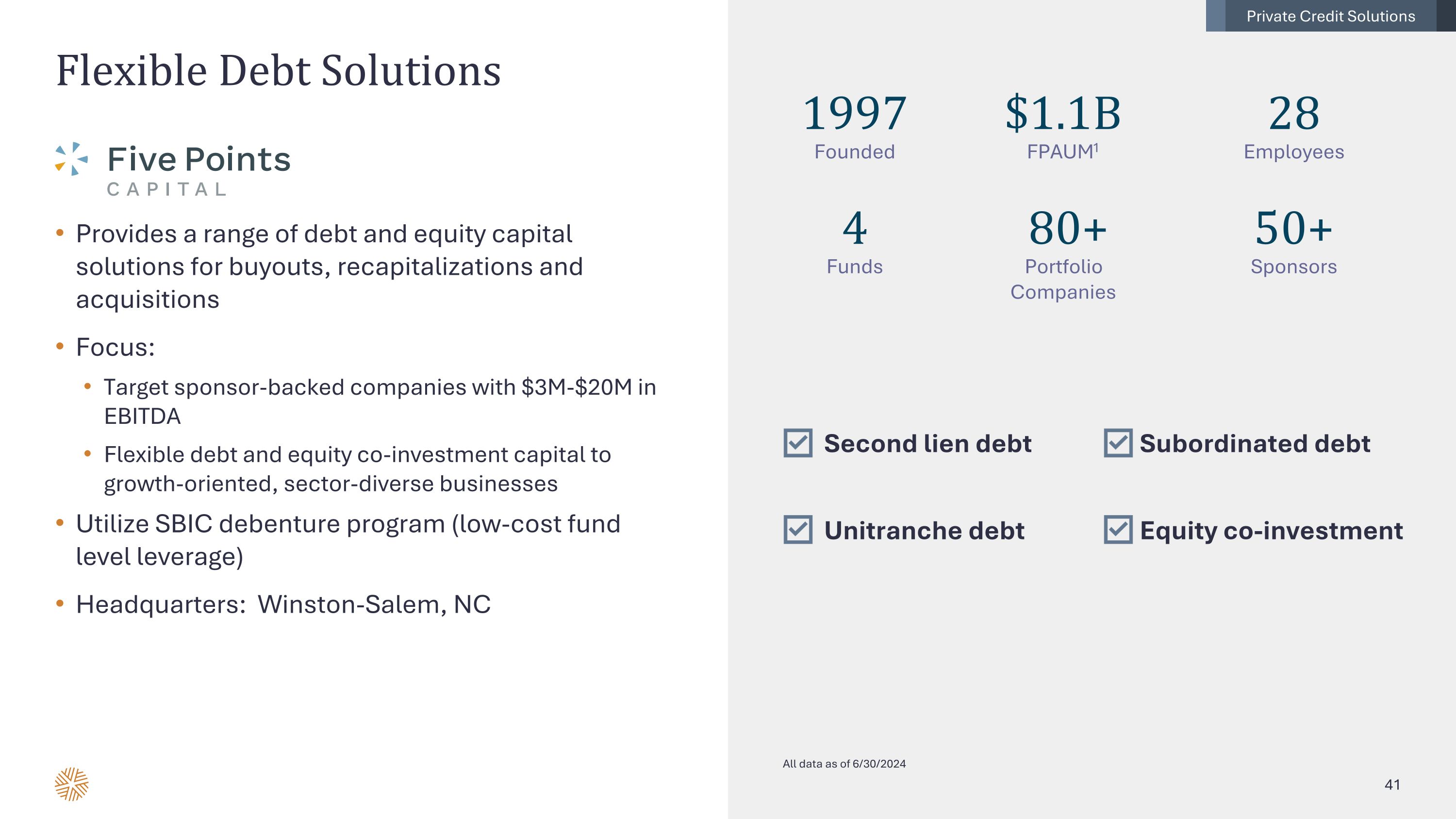Click the Five Points pinwheel logo icon
The height and width of the screenshot is (819, 1456).
pos(72,159)
